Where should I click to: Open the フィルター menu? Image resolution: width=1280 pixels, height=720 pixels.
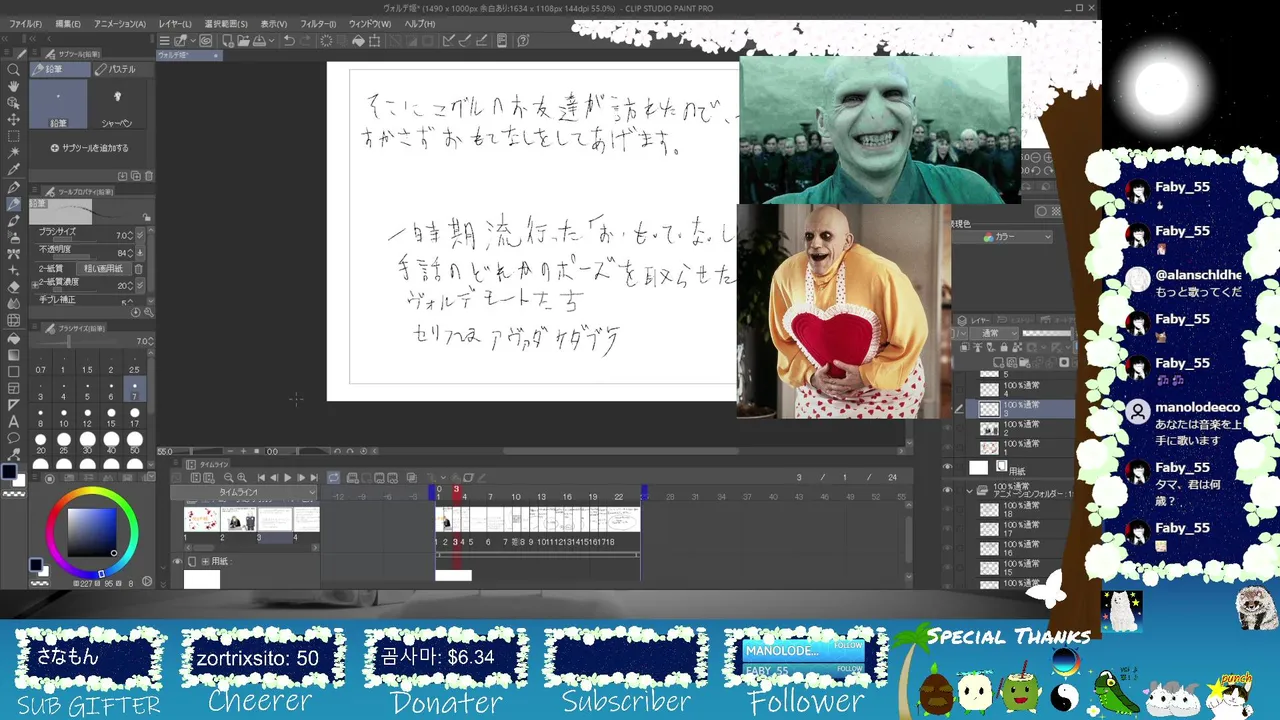(318, 24)
